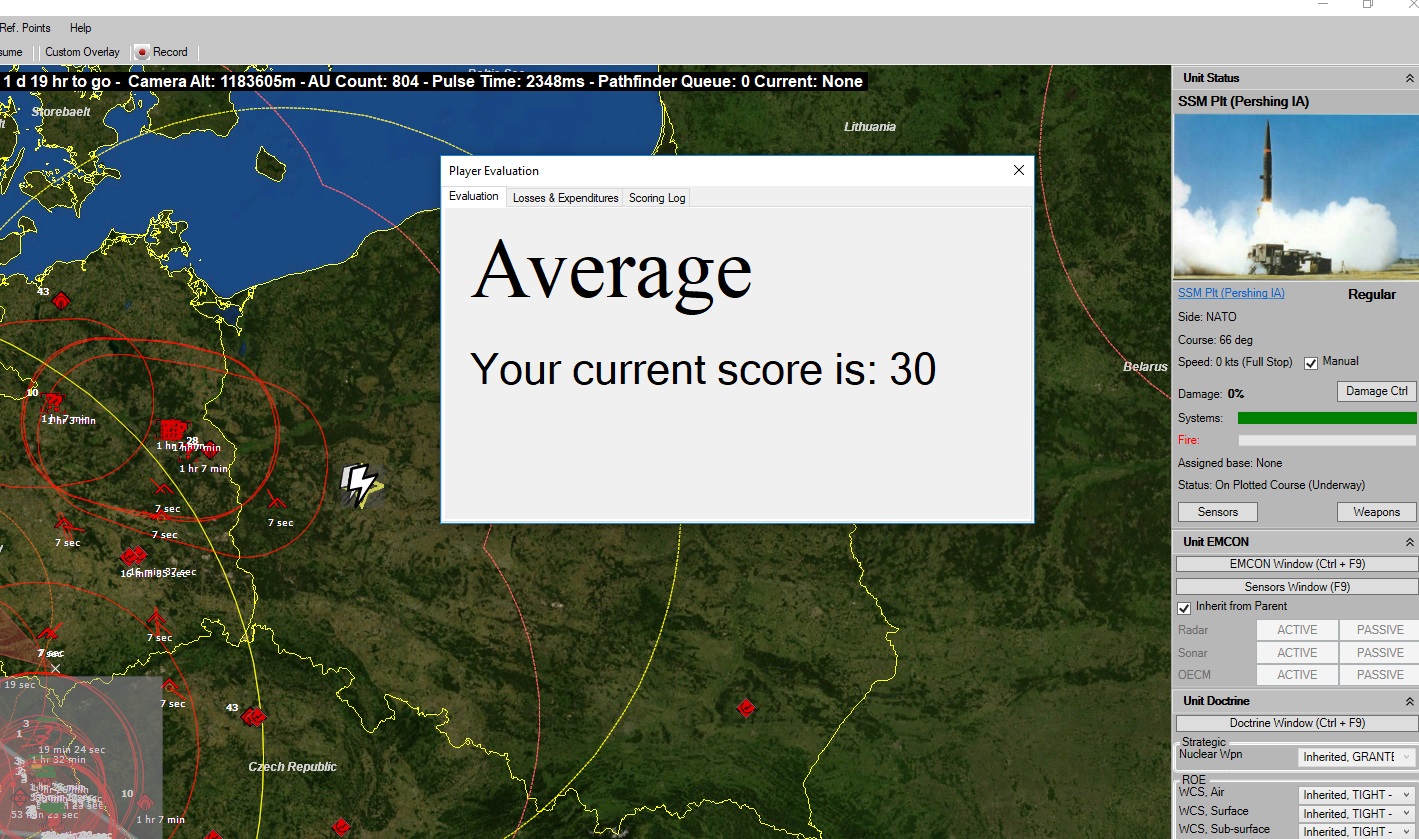Select the red grid-patterned unit cluster labeled 28
1419x839 pixels.
pyautogui.click(x=173, y=431)
